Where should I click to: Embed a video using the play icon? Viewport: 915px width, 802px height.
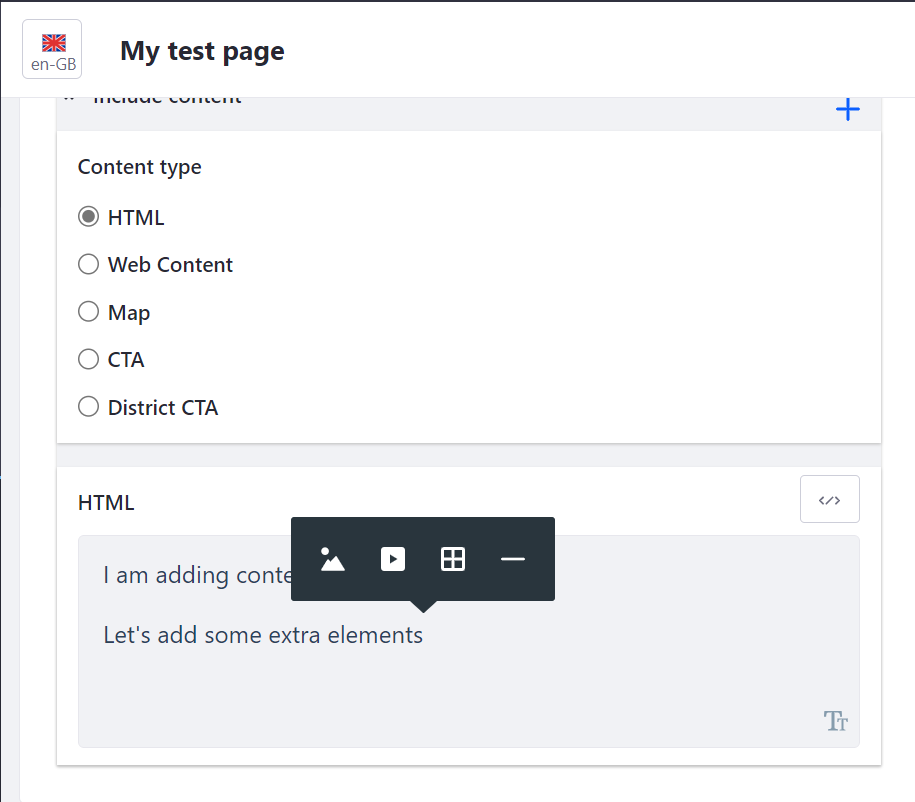point(392,559)
